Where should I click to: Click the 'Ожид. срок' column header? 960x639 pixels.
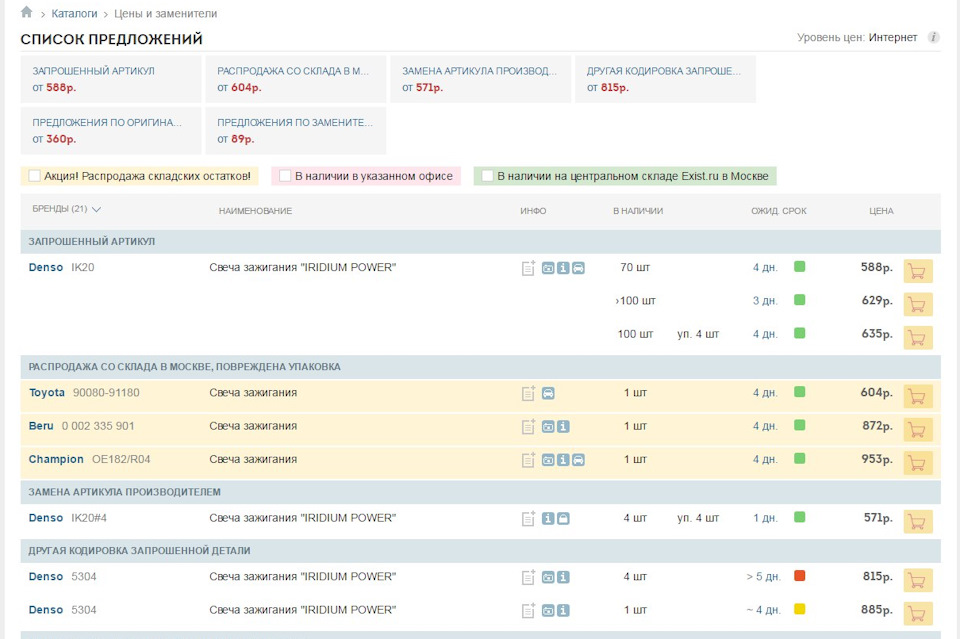tap(779, 211)
